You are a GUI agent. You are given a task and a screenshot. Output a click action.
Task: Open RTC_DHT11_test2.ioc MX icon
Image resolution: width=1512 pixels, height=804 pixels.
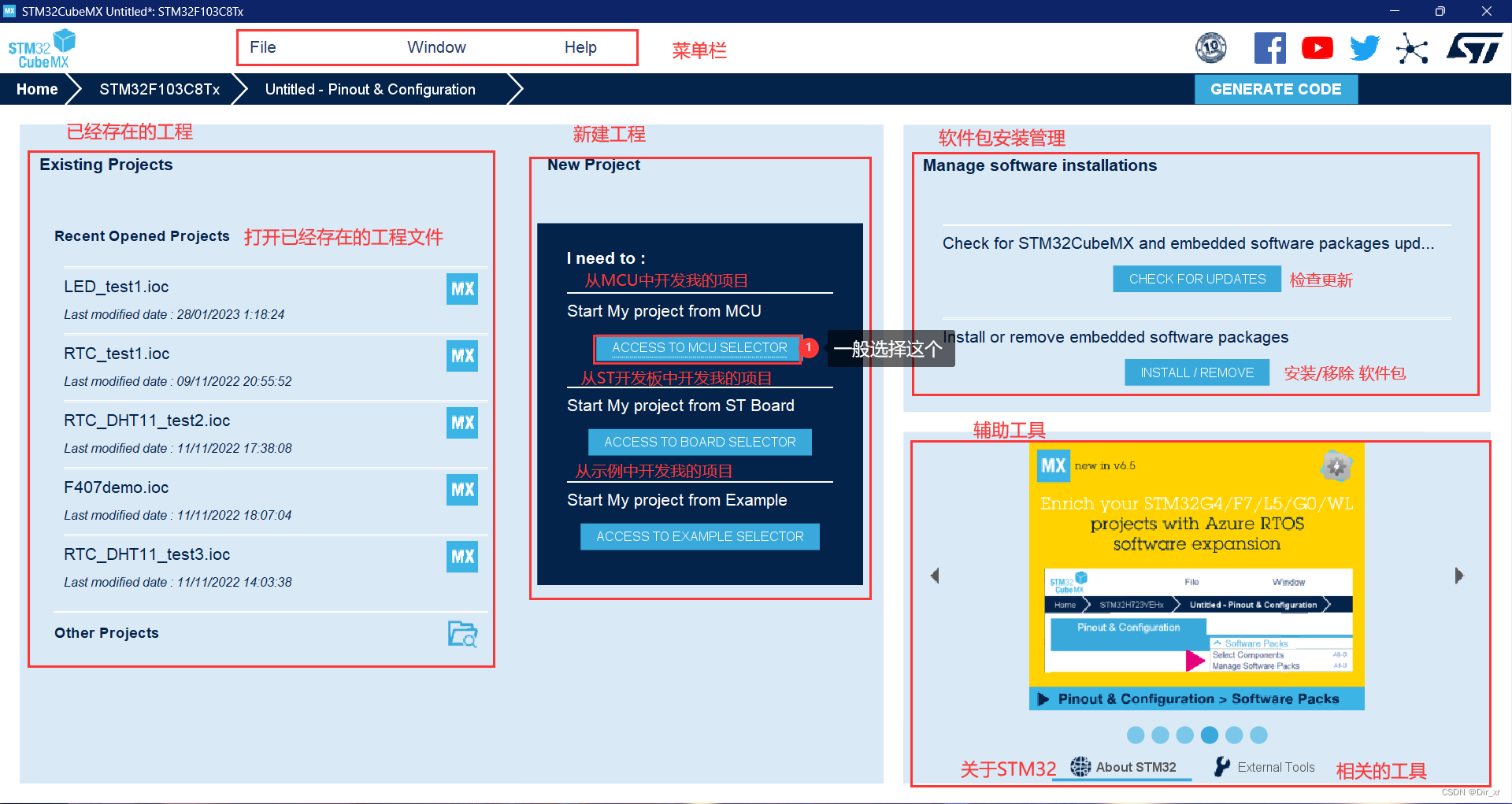[462, 423]
